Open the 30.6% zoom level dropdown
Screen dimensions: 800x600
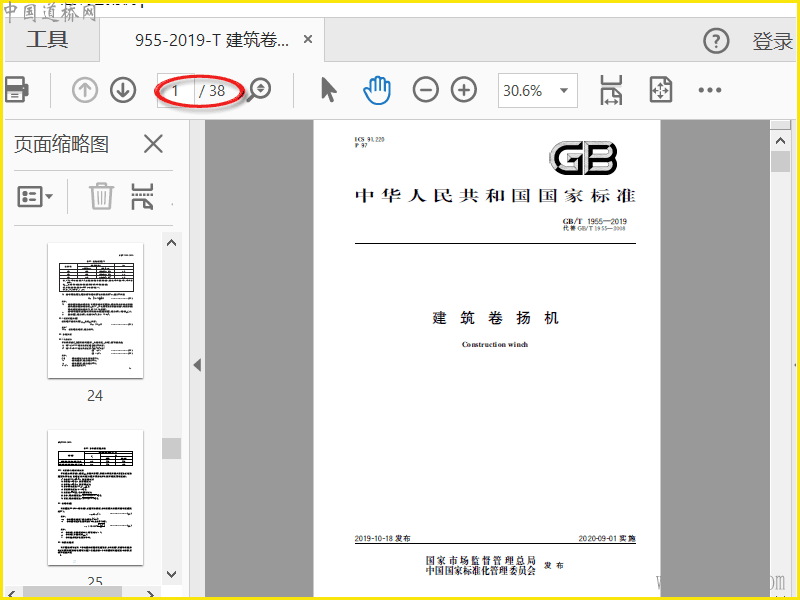pyautogui.click(x=538, y=91)
